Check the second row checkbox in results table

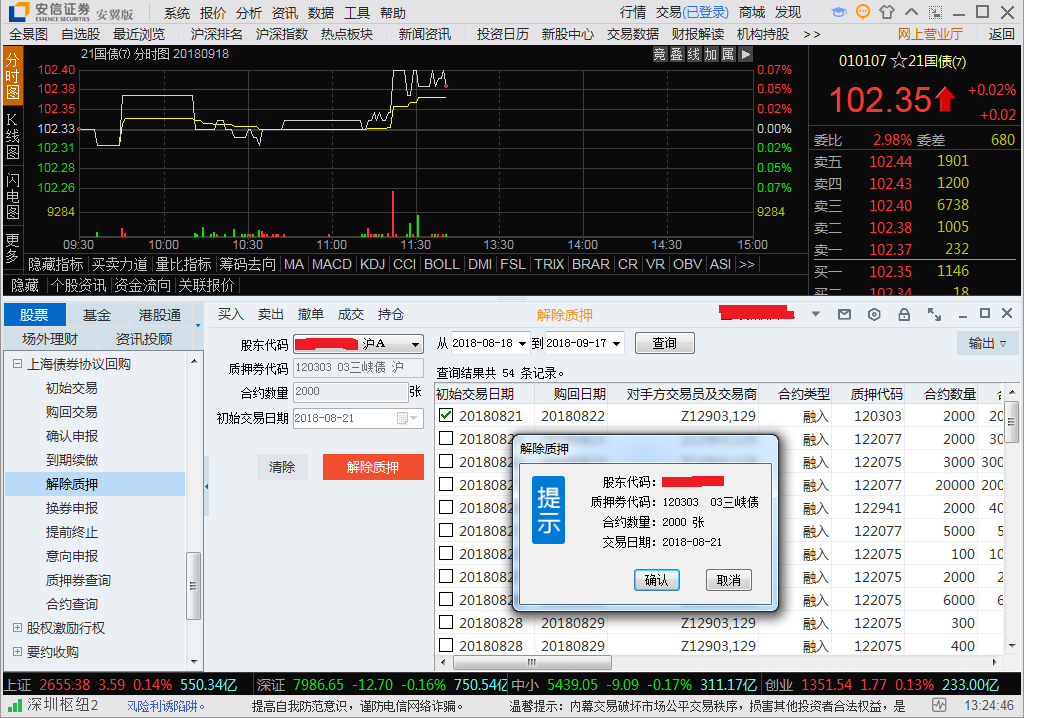point(446,438)
